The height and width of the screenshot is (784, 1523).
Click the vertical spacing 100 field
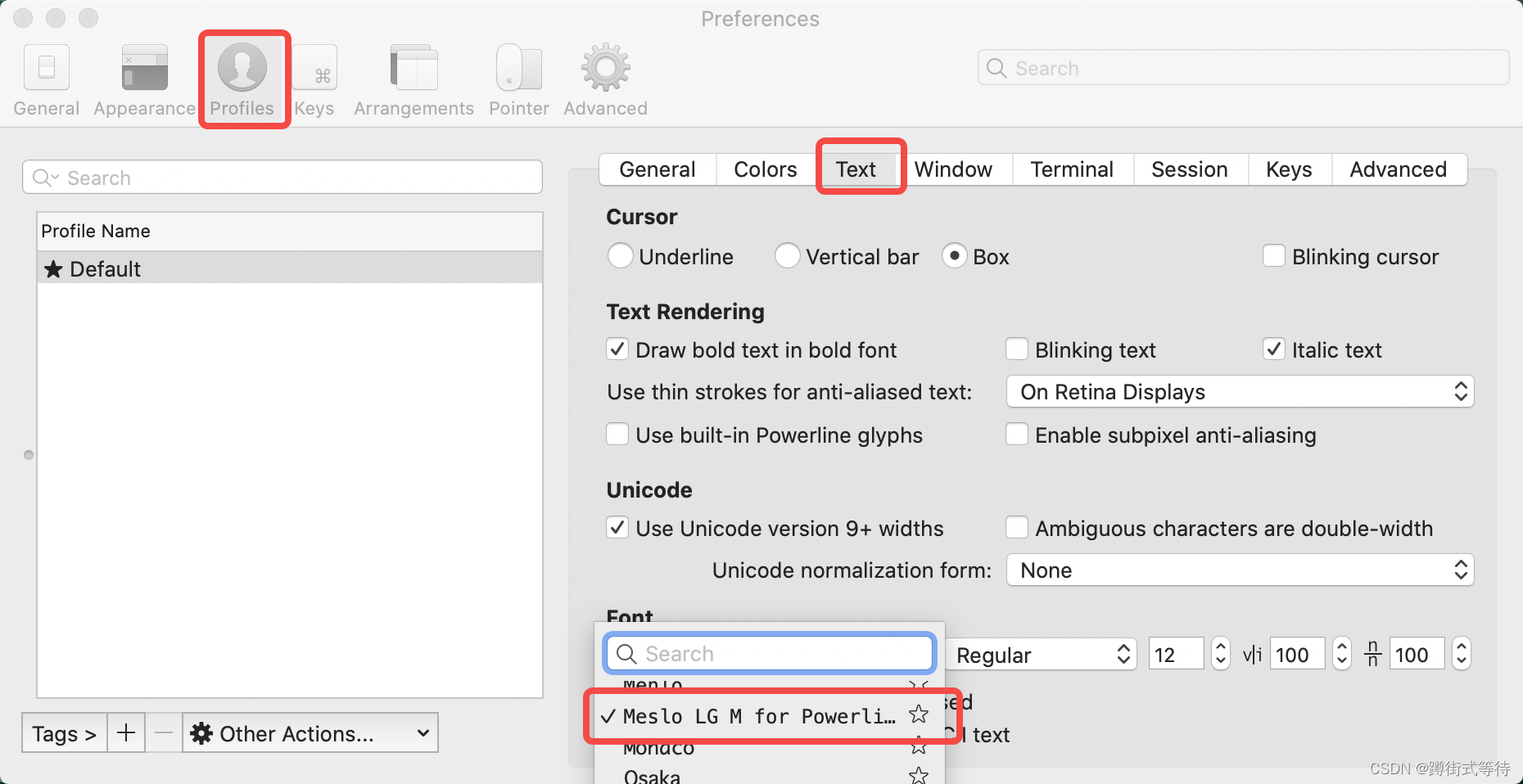1417,654
